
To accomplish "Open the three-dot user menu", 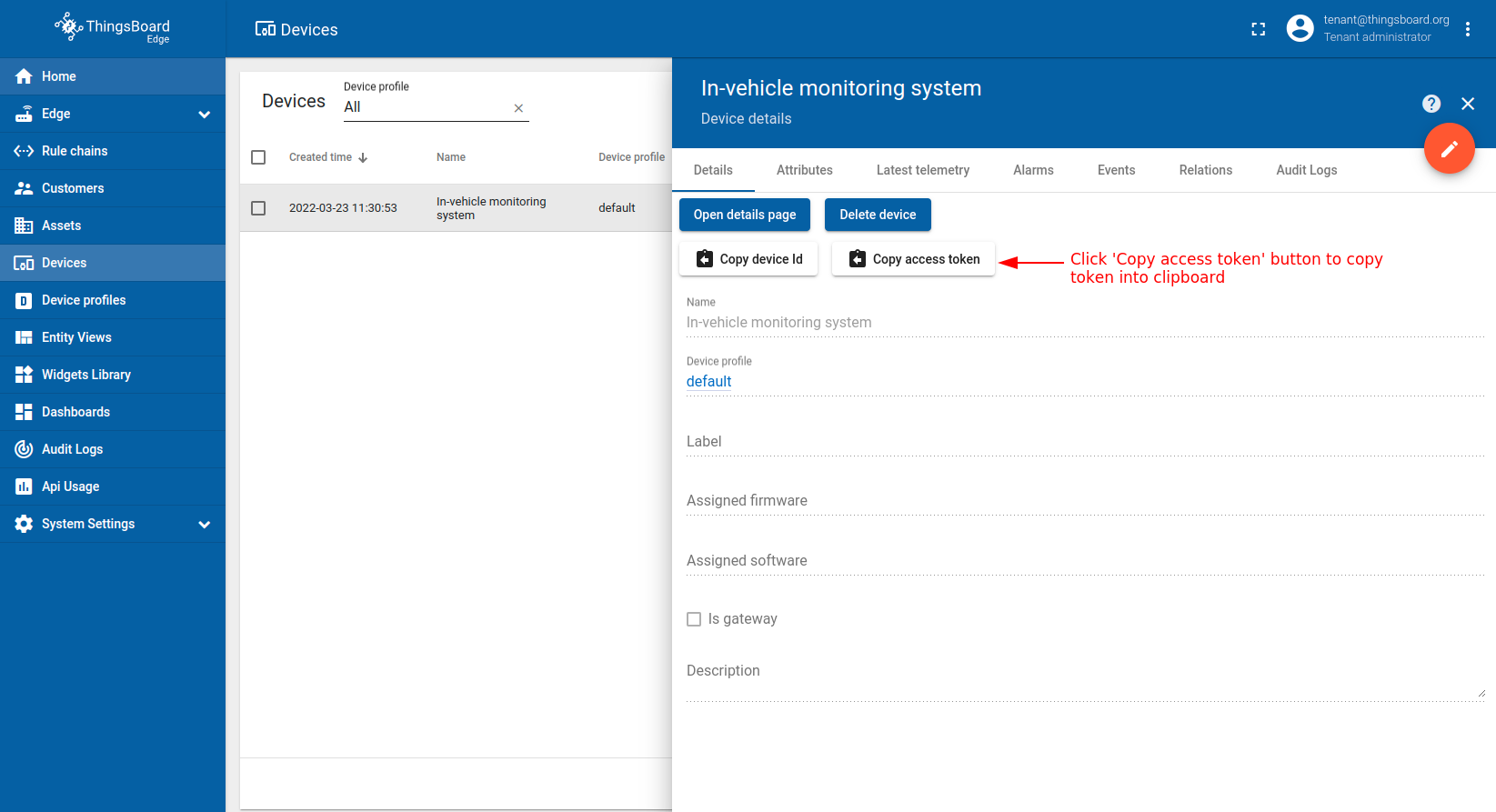I will 1468,29.
